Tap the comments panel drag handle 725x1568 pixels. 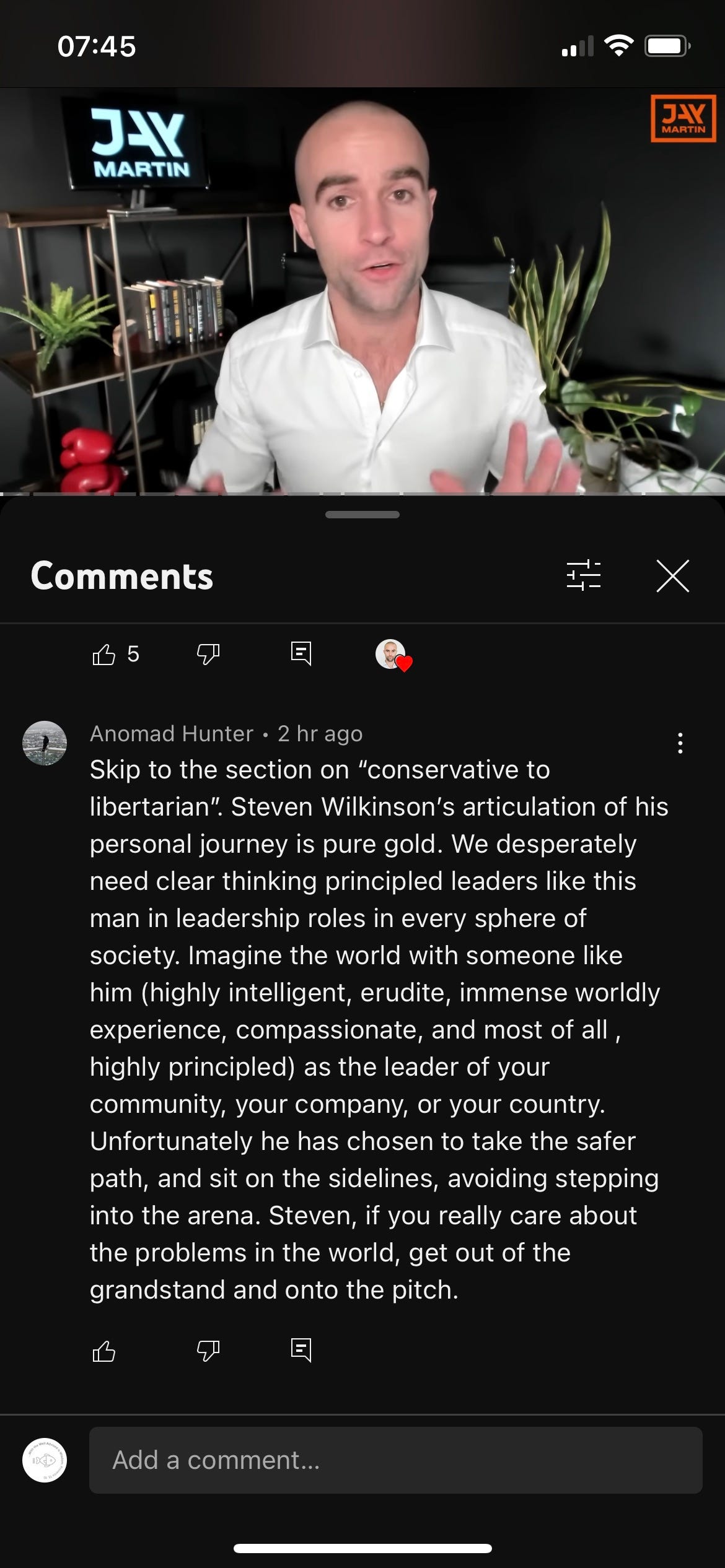pyautogui.click(x=362, y=515)
